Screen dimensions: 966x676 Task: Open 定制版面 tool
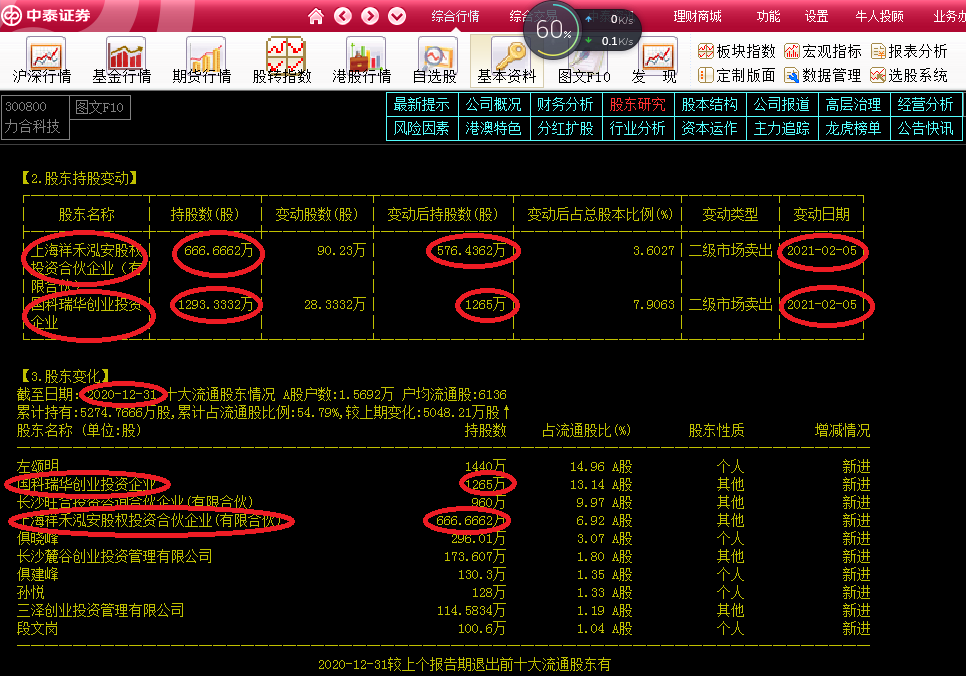click(x=737, y=75)
